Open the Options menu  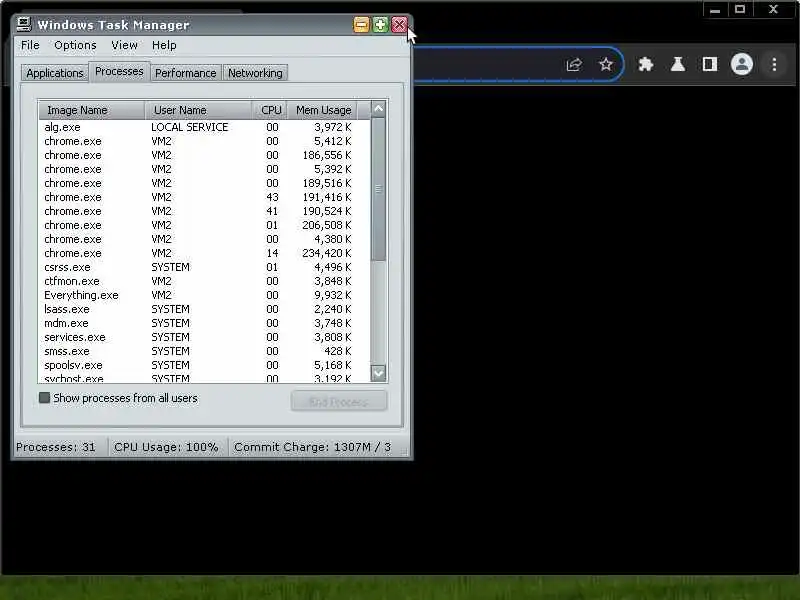[x=75, y=45]
